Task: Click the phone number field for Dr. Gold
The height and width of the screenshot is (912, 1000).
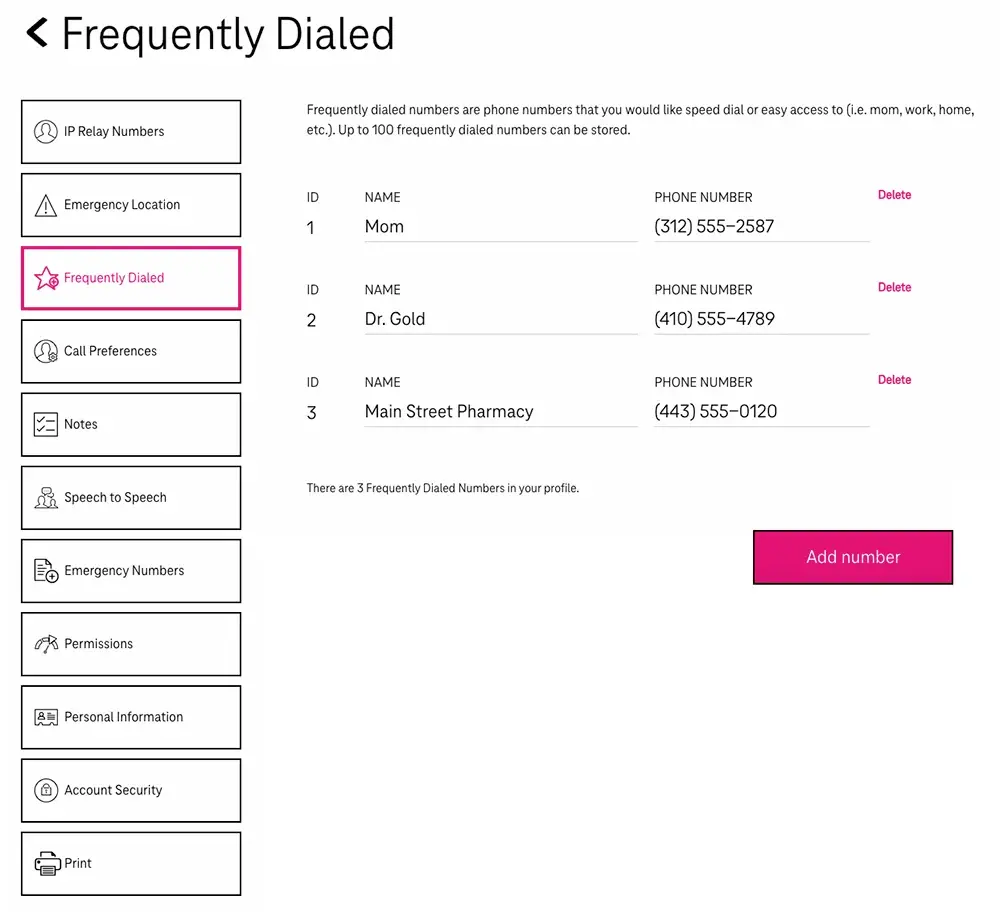Action: (x=760, y=318)
